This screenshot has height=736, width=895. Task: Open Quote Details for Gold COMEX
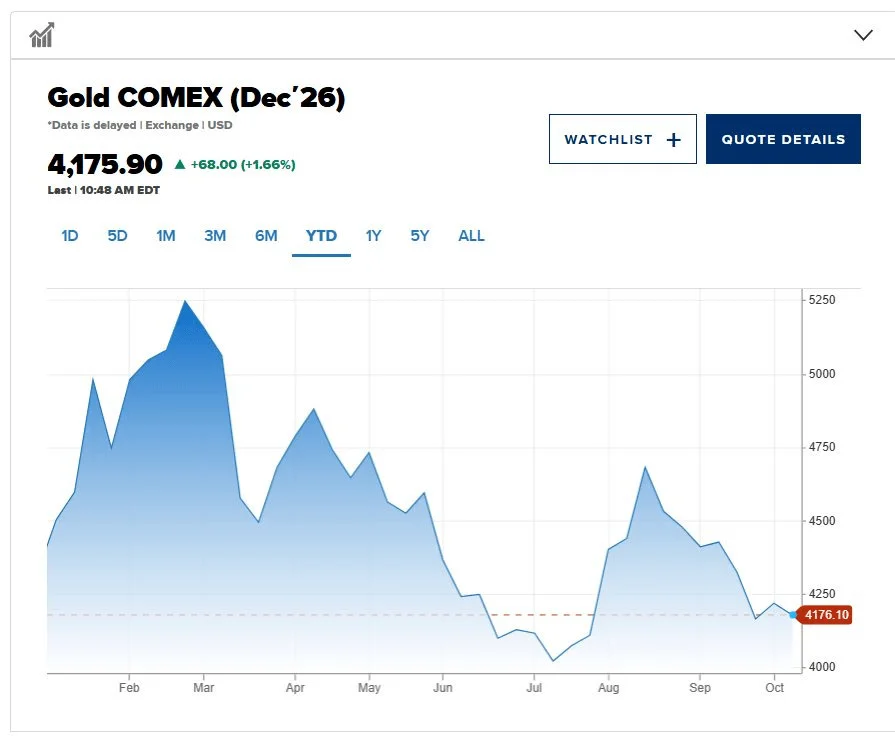point(783,139)
